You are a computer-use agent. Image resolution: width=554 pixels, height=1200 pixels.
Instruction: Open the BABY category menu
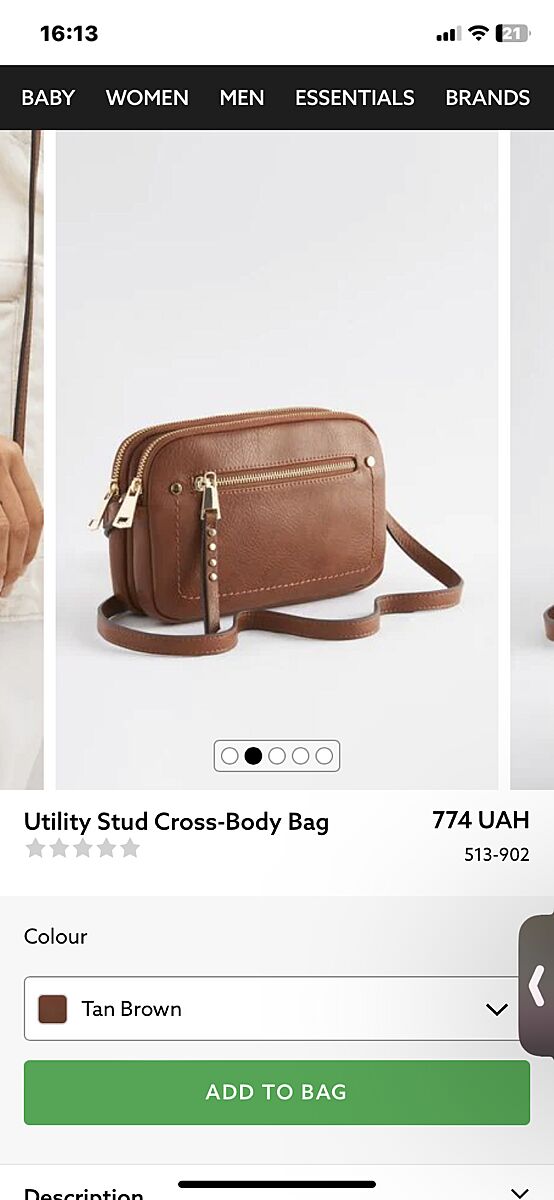48,98
